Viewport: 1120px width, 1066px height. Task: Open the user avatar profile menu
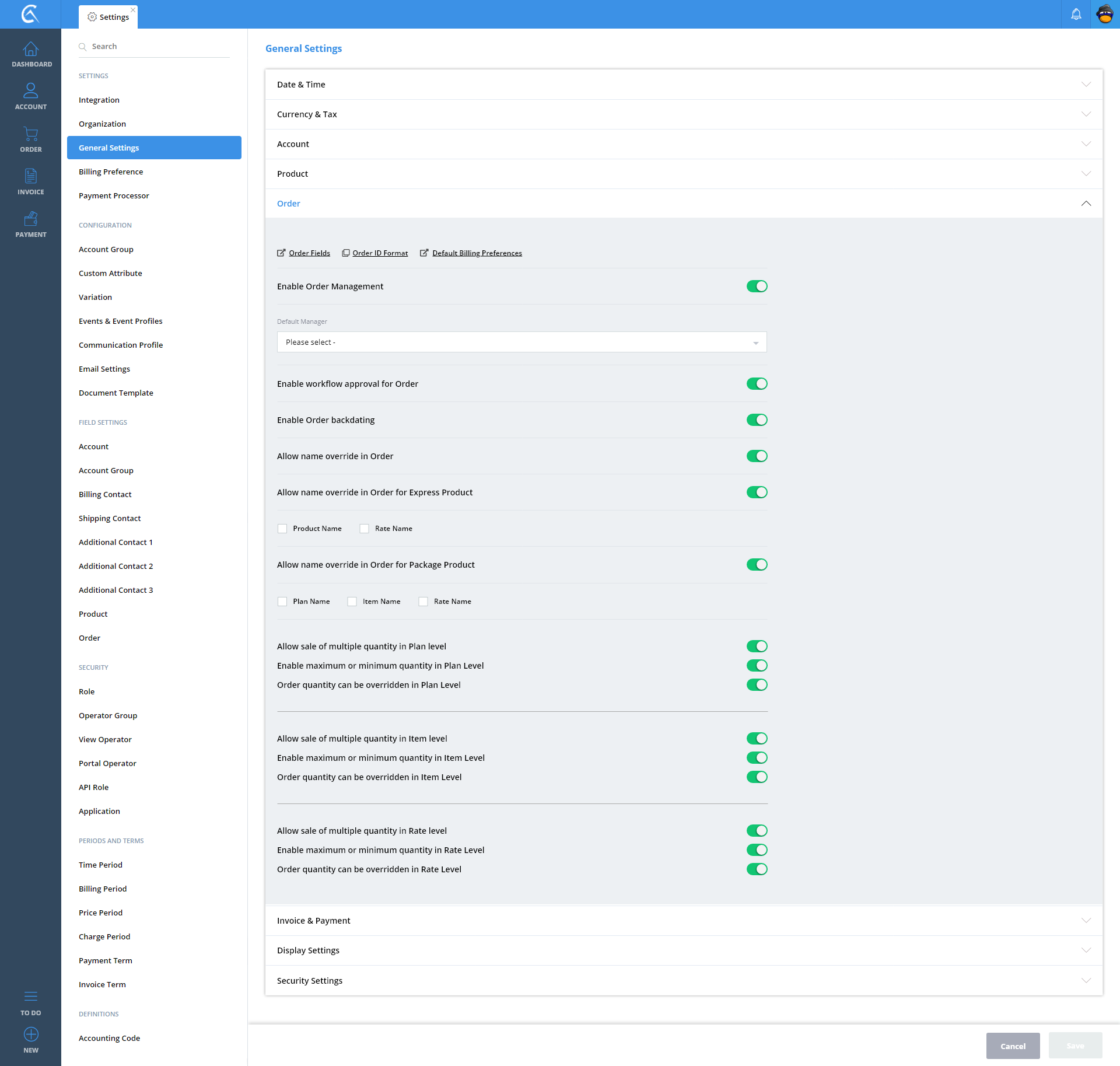pos(1105,14)
